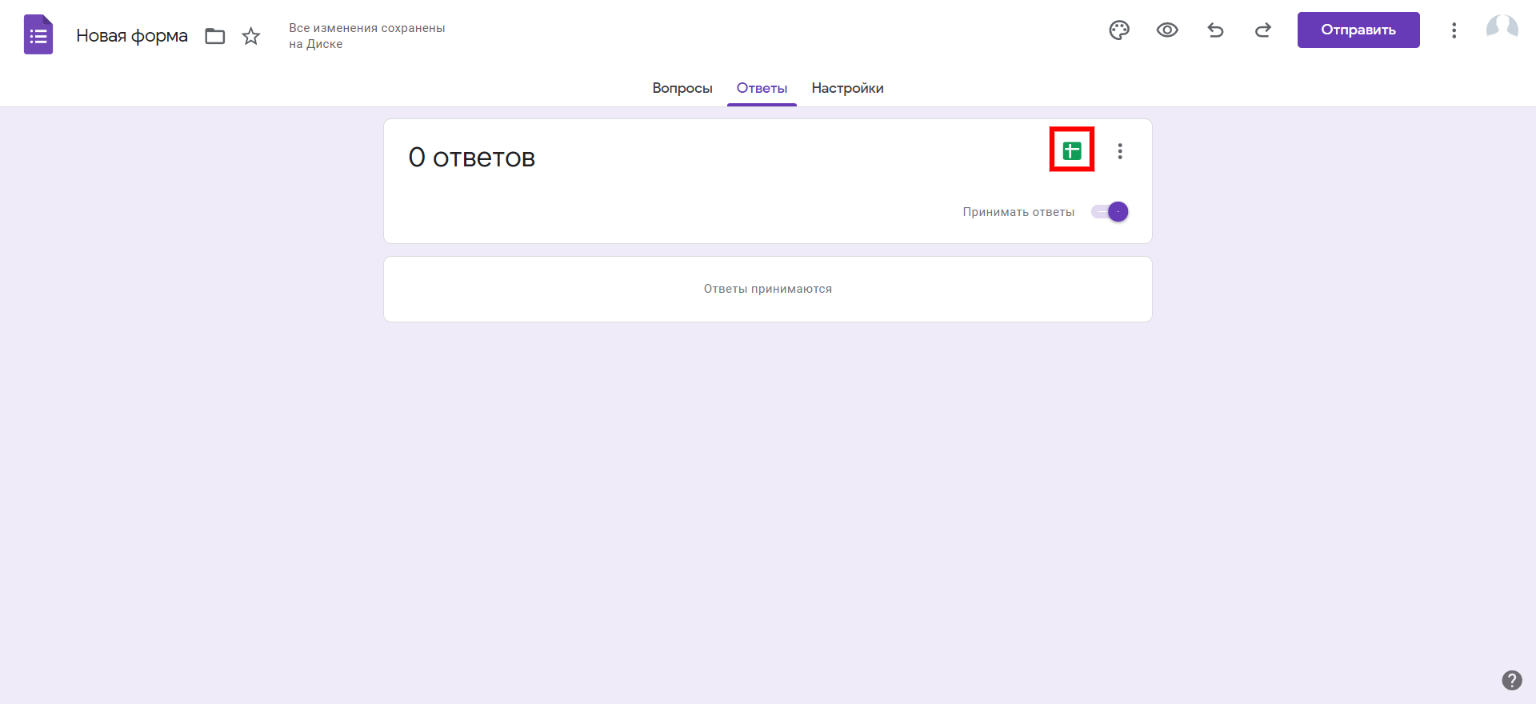This screenshot has height=704, width=1536.
Task: Click the Отправить button
Action: pyautogui.click(x=1358, y=30)
